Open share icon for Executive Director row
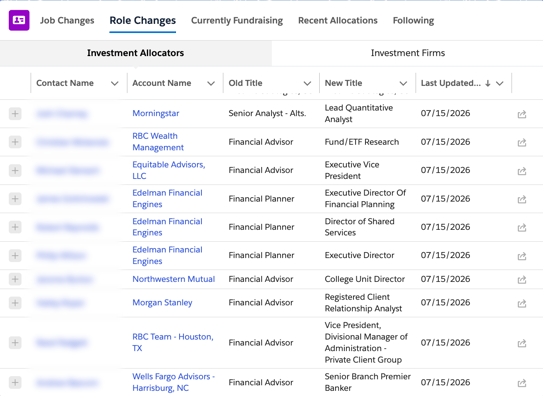The height and width of the screenshot is (396, 543). pyautogui.click(x=522, y=256)
